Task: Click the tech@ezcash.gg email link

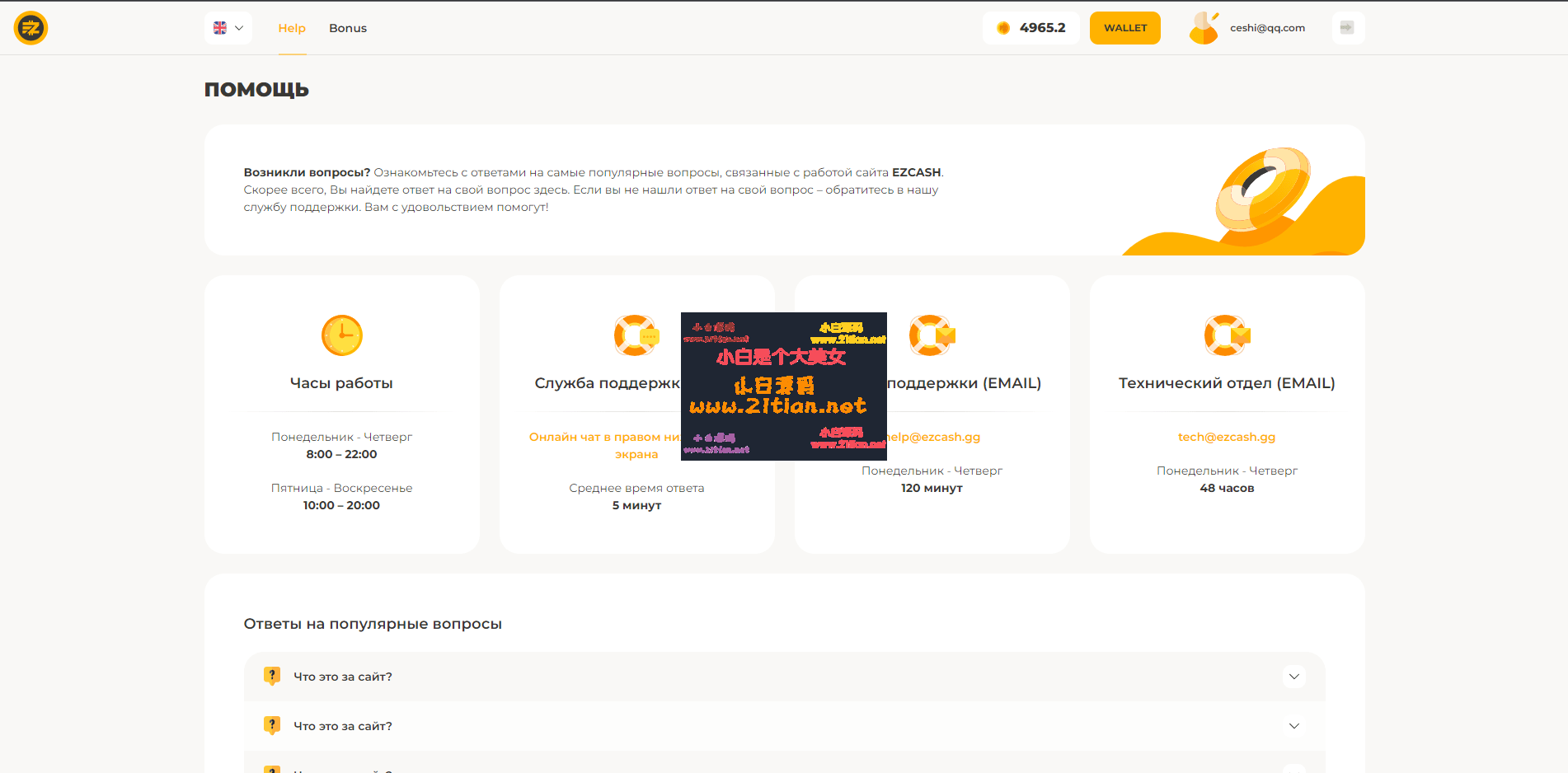Action: click(x=1226, y=437)
